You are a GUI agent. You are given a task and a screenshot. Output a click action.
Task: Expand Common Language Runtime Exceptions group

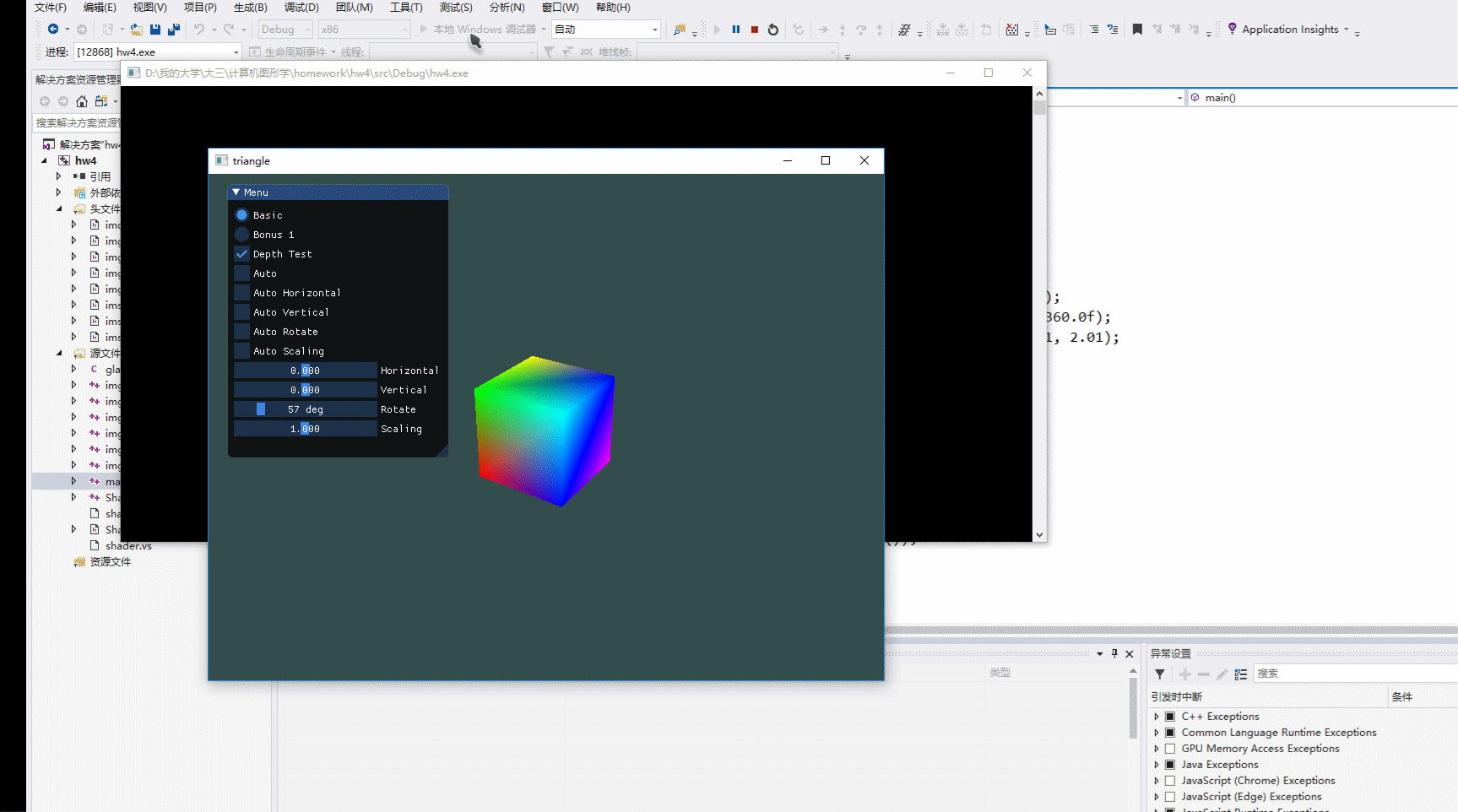coord(1157,733)
